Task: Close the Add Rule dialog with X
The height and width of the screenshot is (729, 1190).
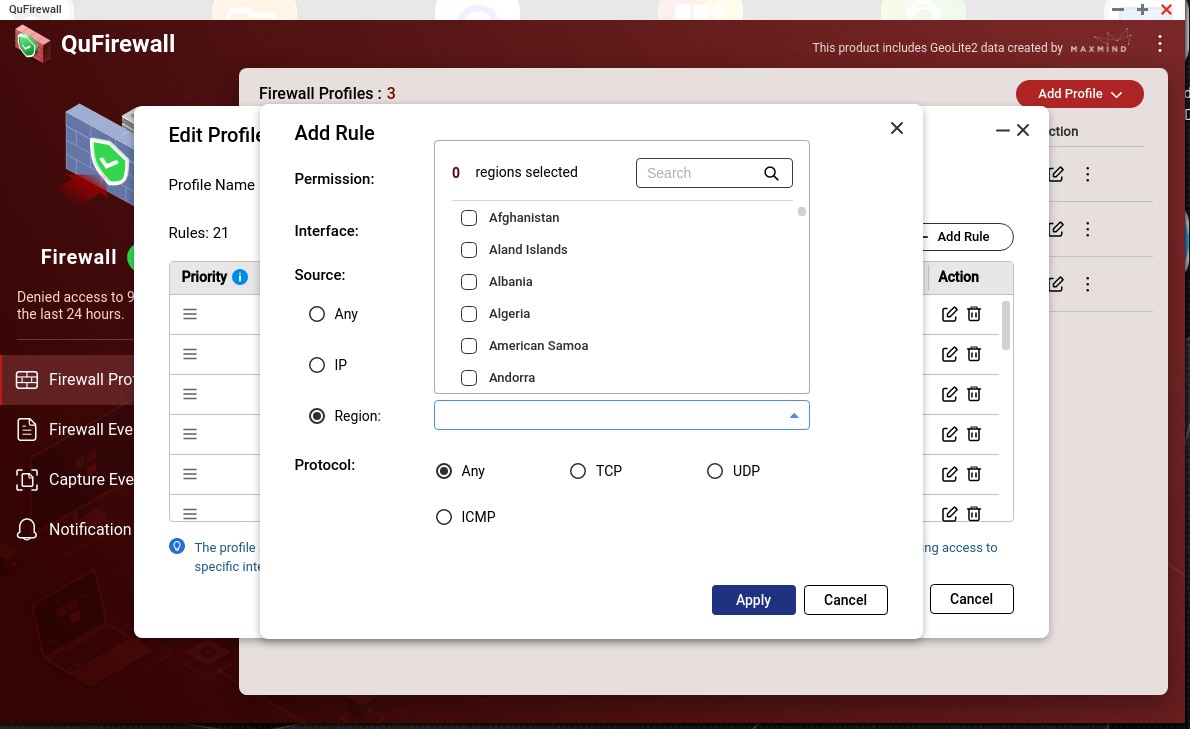Action: [896, 128]
